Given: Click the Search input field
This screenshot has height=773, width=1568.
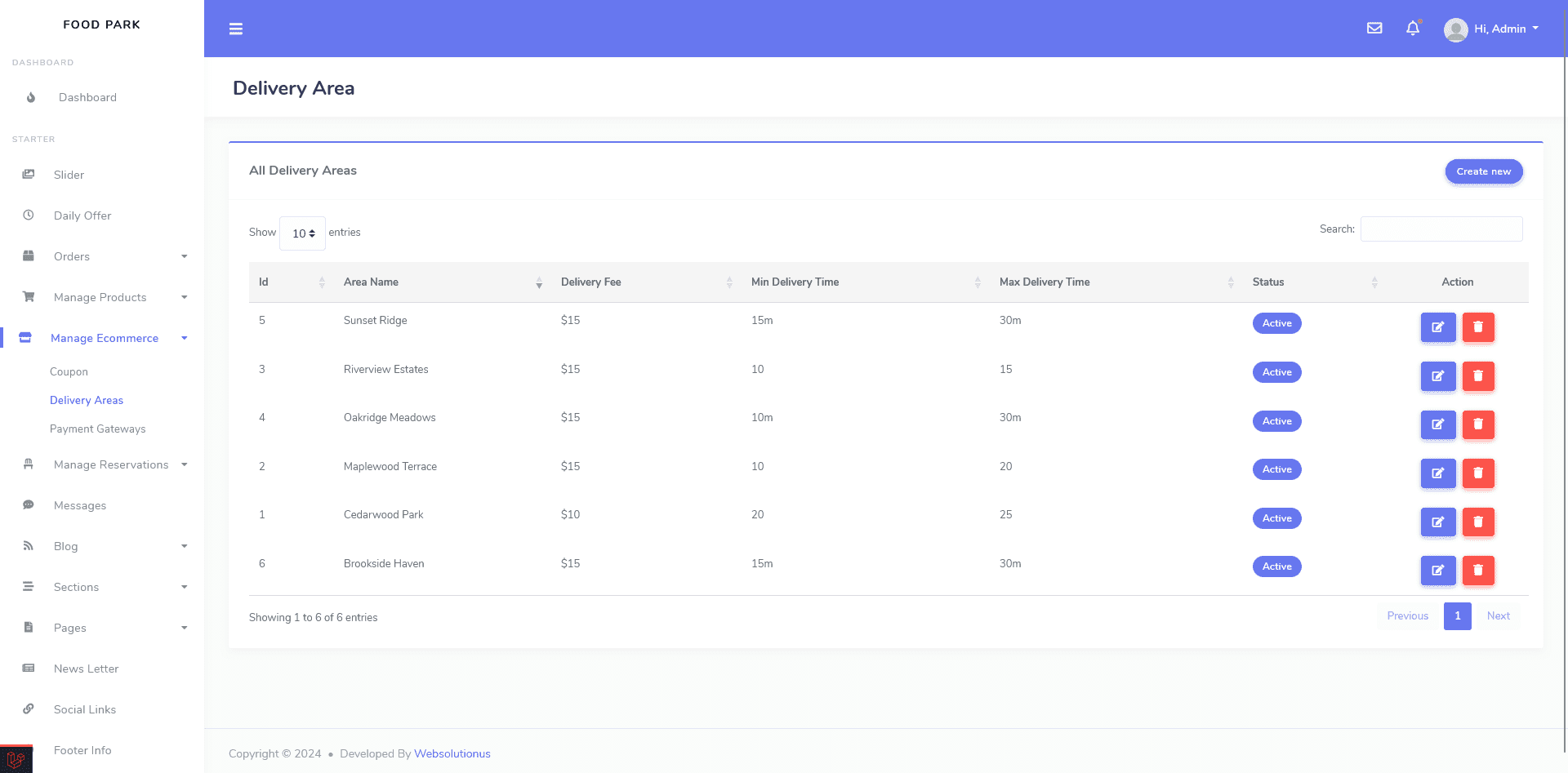Looking at the screenshot, I should pyautogui.click(x=1441, y=229).
